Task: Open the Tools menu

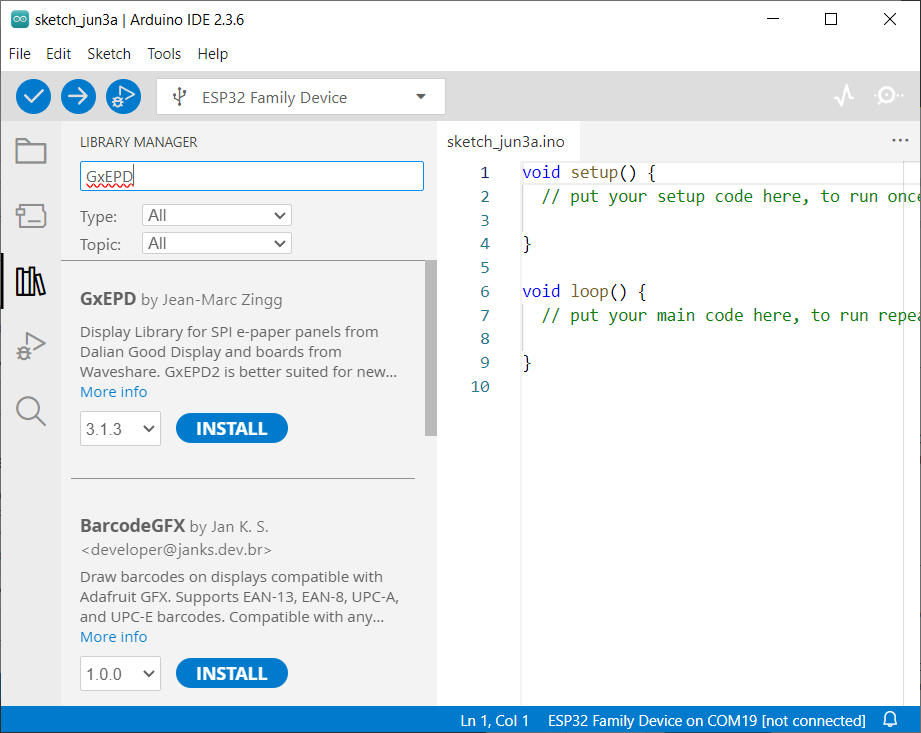Action: coord(164,54)
